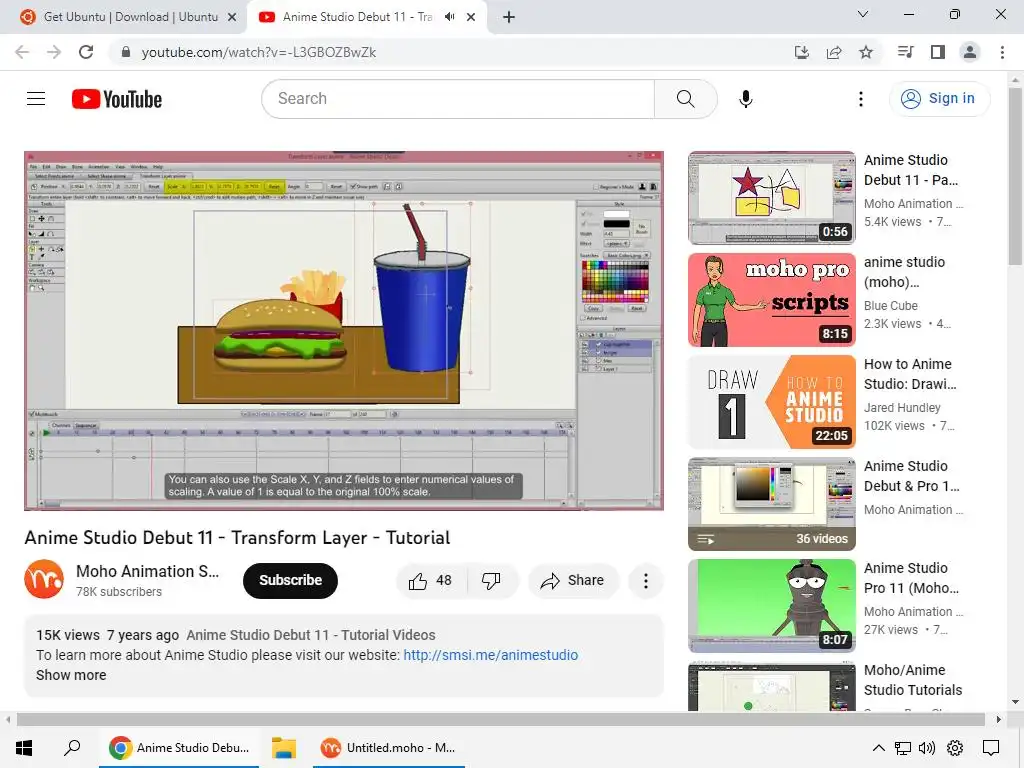The height and width of the screenshot is (768, 1024).
Task: Expand description with Show more
Action: (x=71, y=675)
